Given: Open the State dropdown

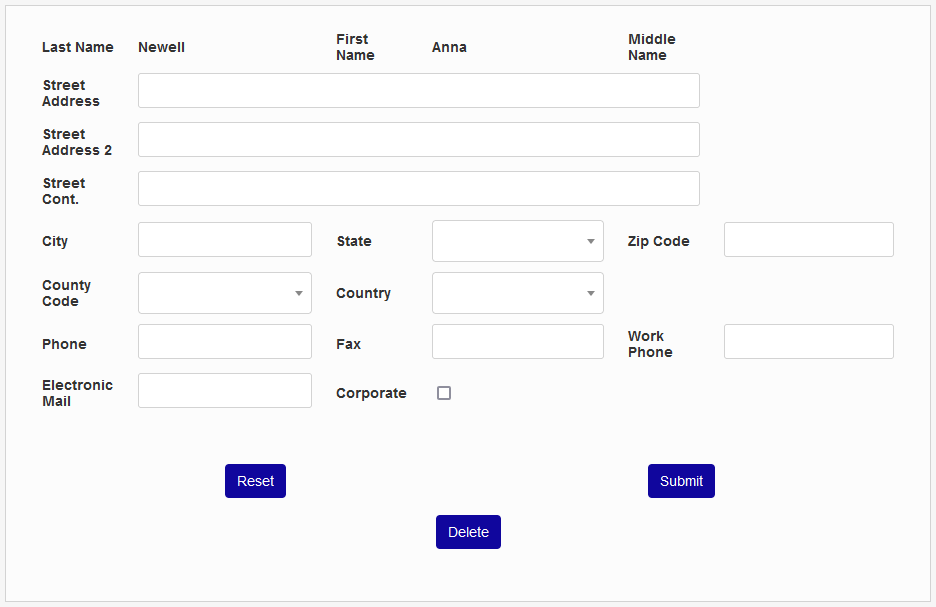Looking at the screenshot, I should pyautogui.click(x=517, y=241).
